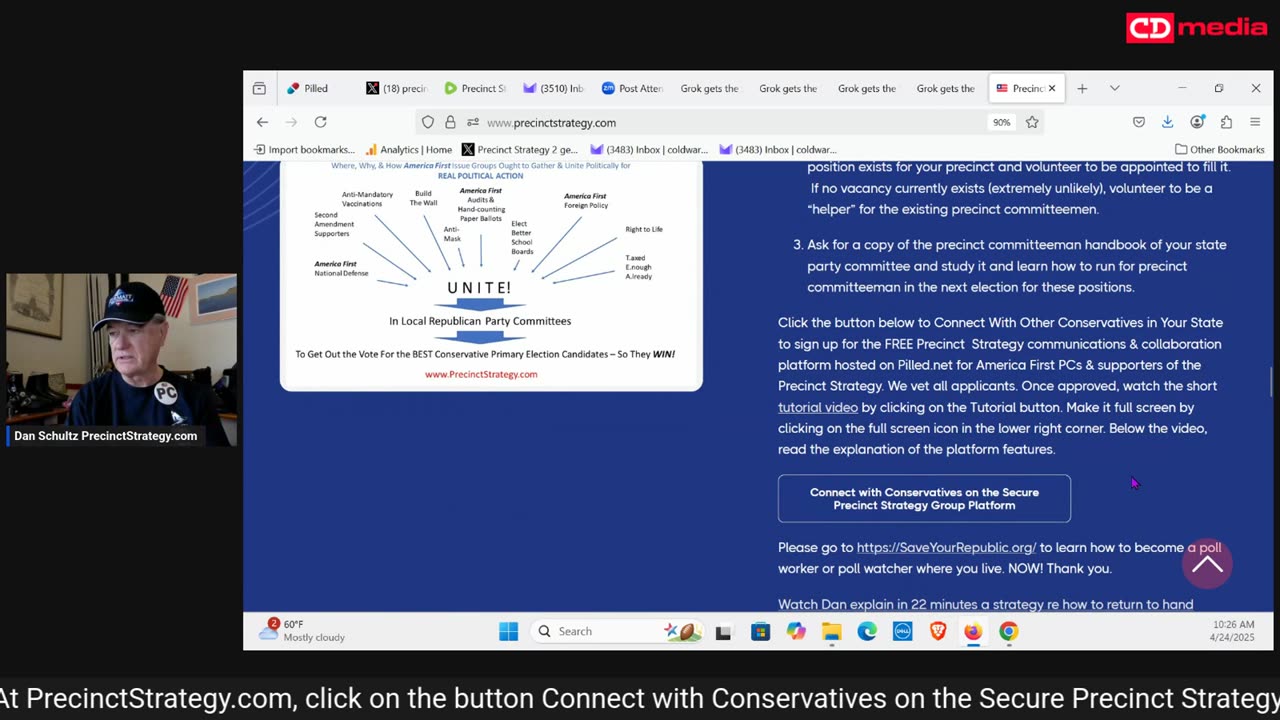Image resolution: width=1280 pixels, height=720 pixels.
Task: Open the Firefox downloads arrow icon
Action: 1167,122
